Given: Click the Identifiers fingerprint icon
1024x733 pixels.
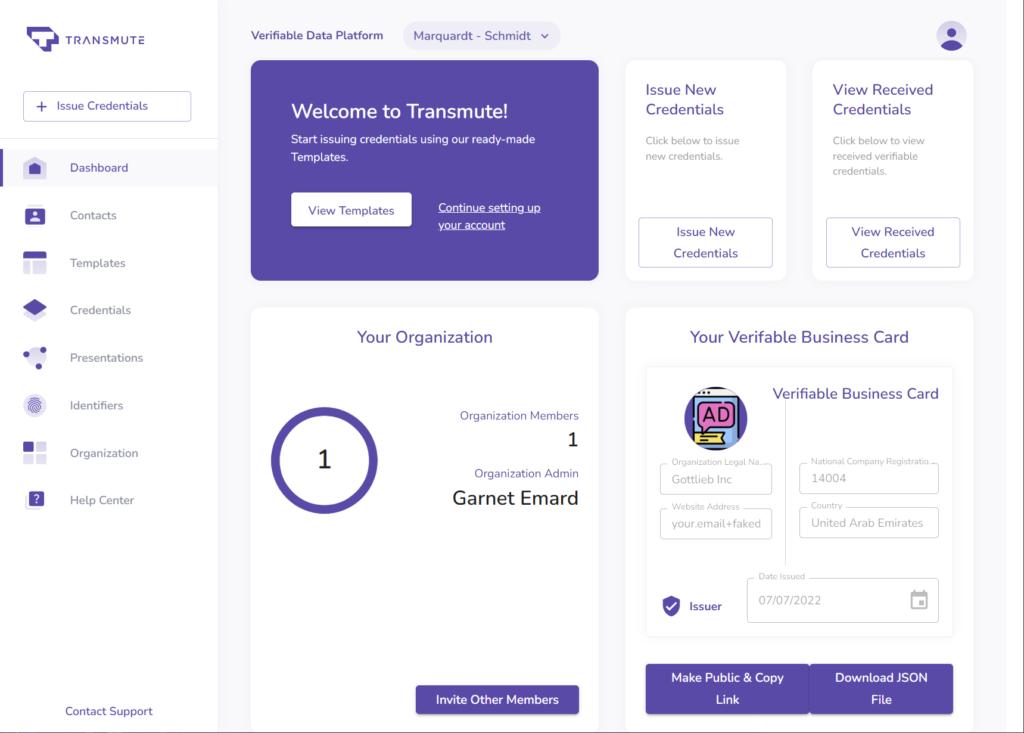Looking at the screenshot, I should 35,406.
